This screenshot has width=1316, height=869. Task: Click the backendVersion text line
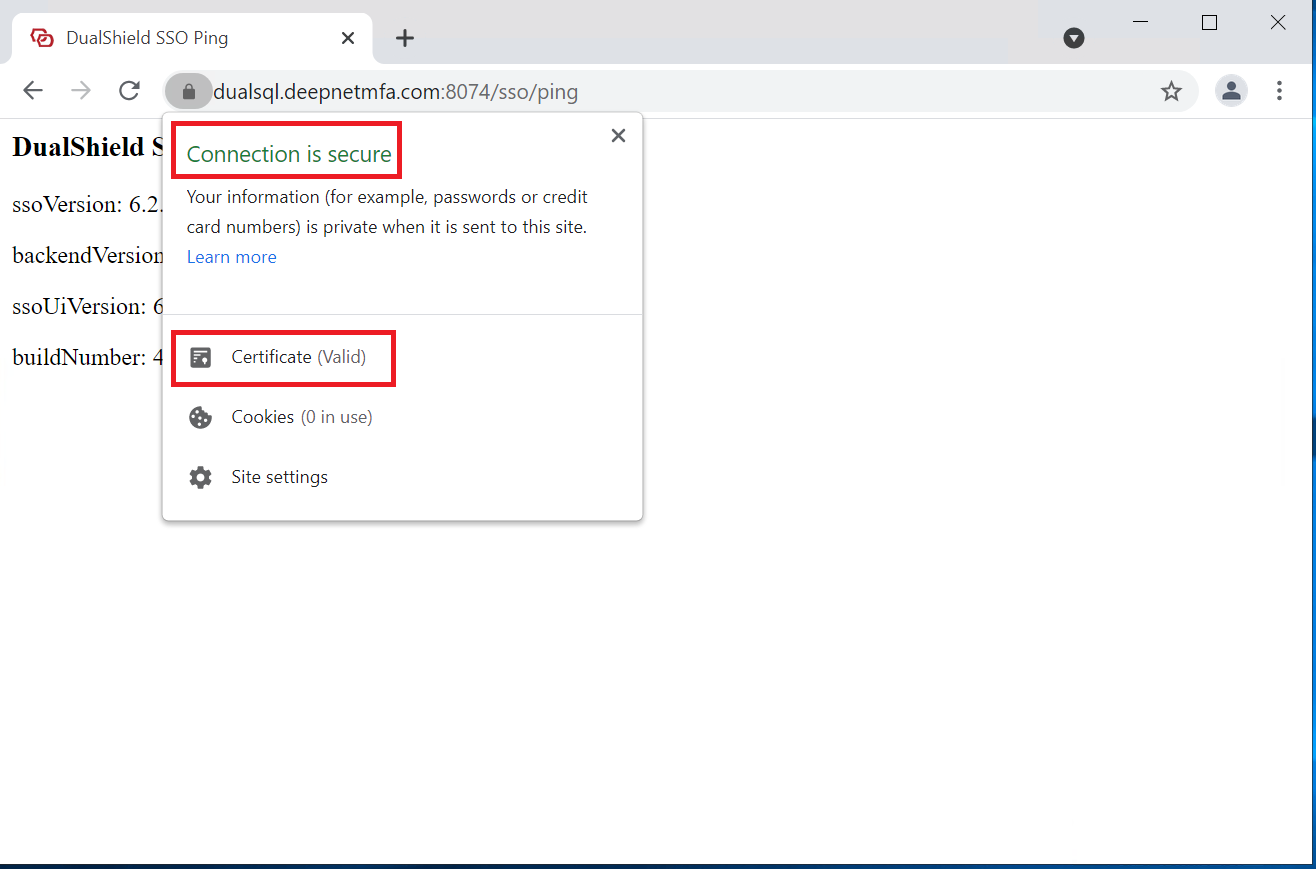pyautogui.click(x=87, y=255)
